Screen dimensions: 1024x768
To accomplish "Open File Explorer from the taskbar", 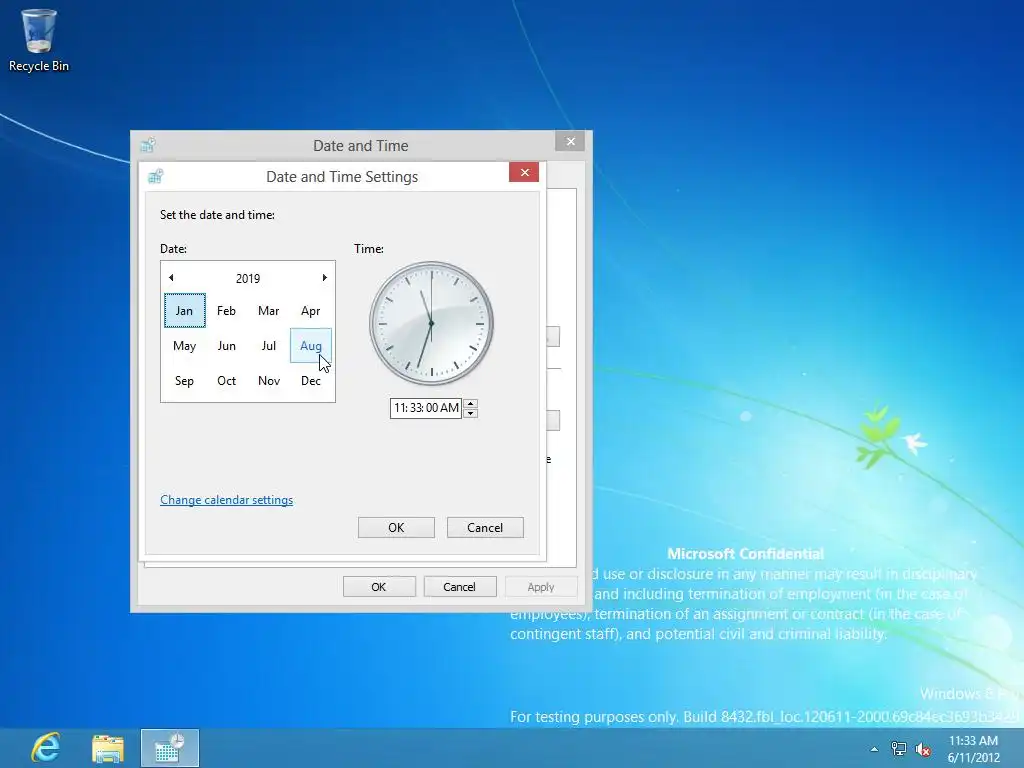I will pos(108,748).
